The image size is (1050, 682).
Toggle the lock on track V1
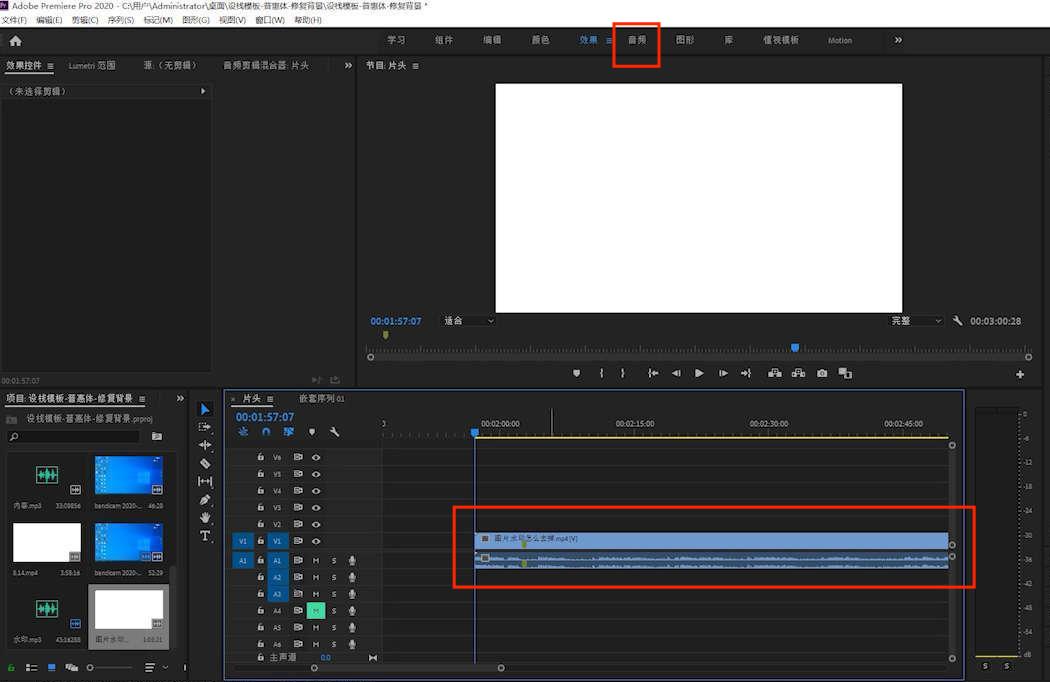pos(261,541)
